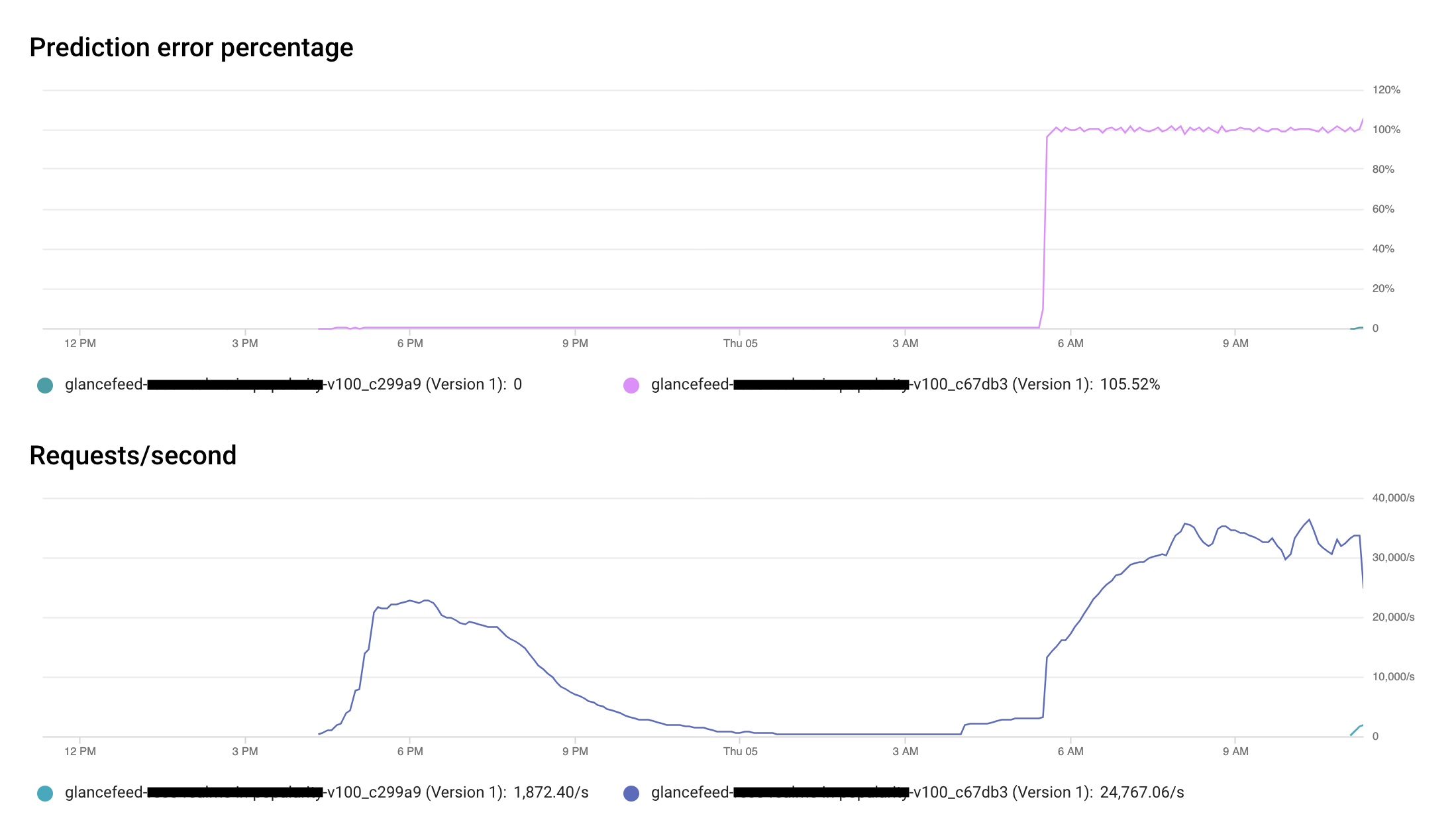Click the teal c299a9 legend dot under Prediction error

[45, 386]
